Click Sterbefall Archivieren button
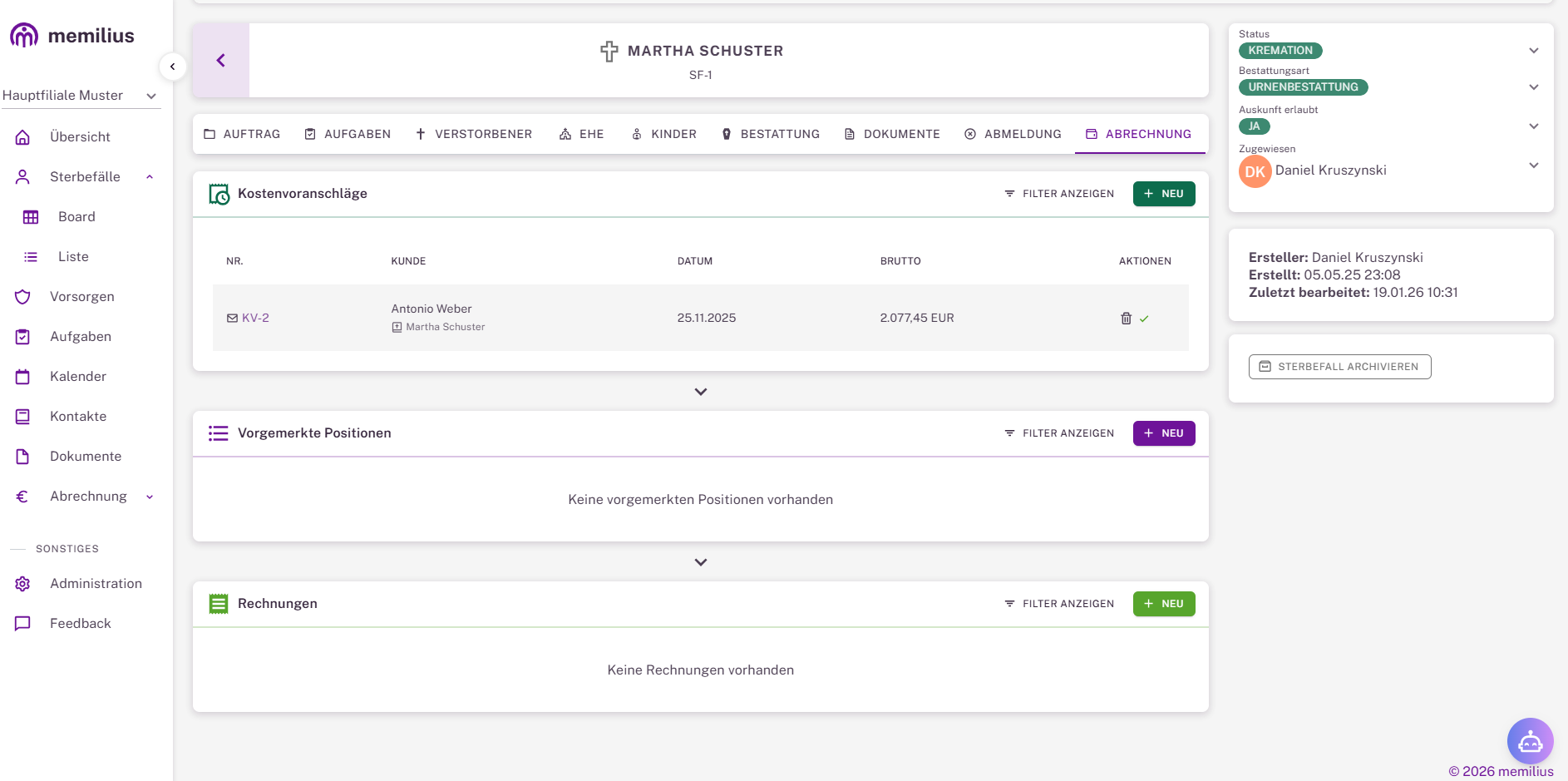 pyautogui.click(x=1339, y=367)
